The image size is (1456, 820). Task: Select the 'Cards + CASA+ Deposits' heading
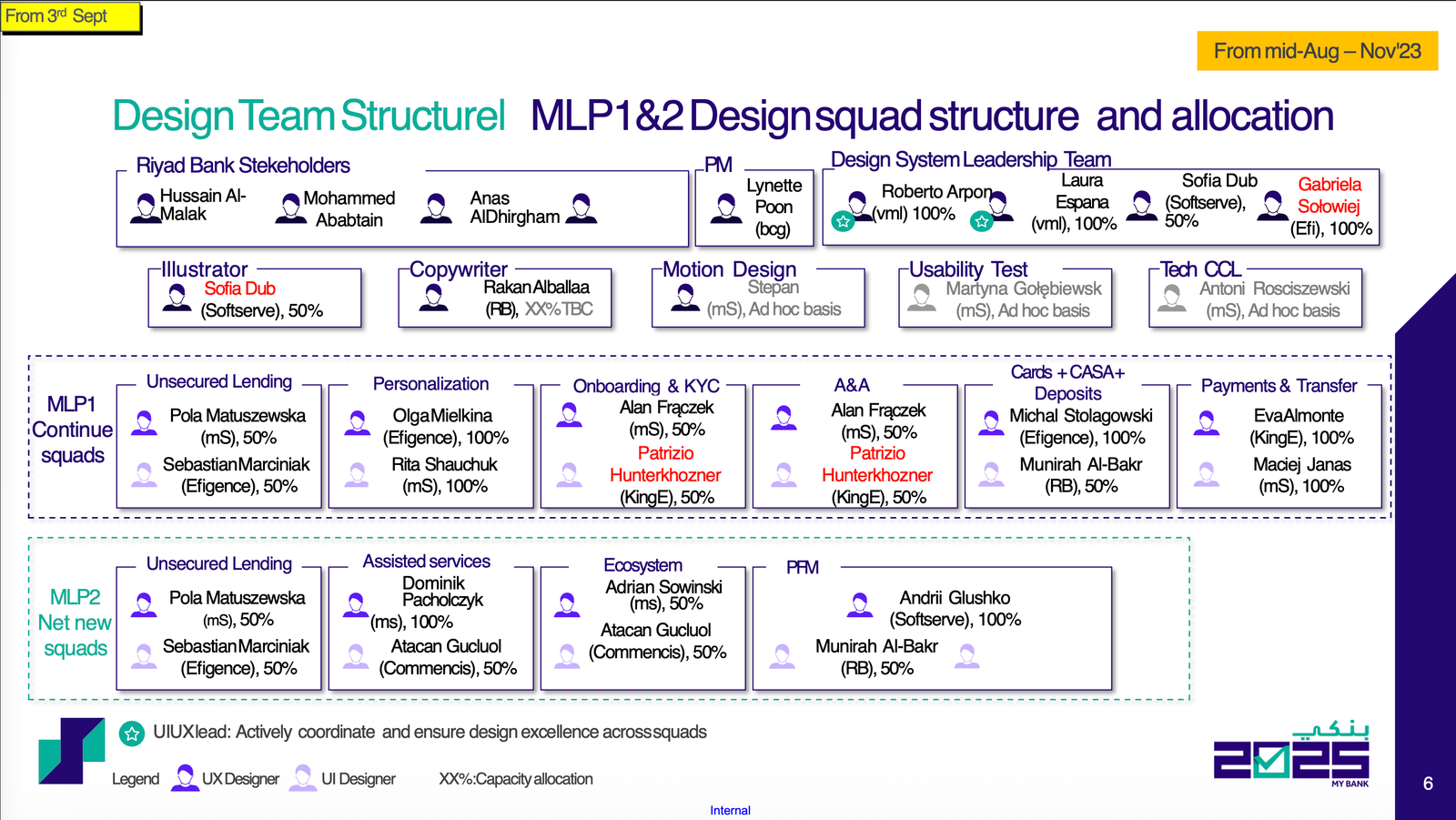tap(1067, 383)
